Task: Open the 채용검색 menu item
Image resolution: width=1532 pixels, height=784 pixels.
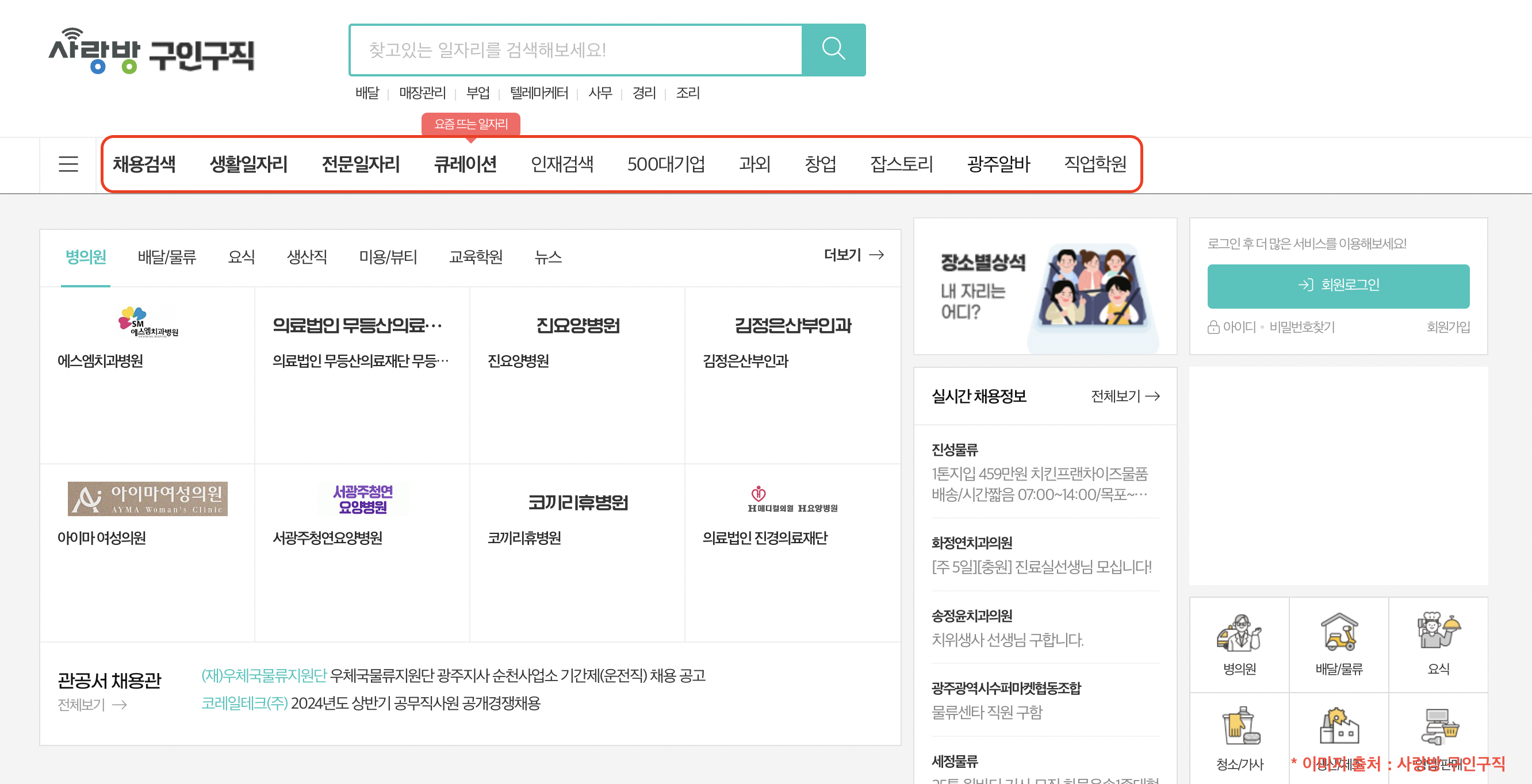Action: pyautogui.click(x=144, y=164)
